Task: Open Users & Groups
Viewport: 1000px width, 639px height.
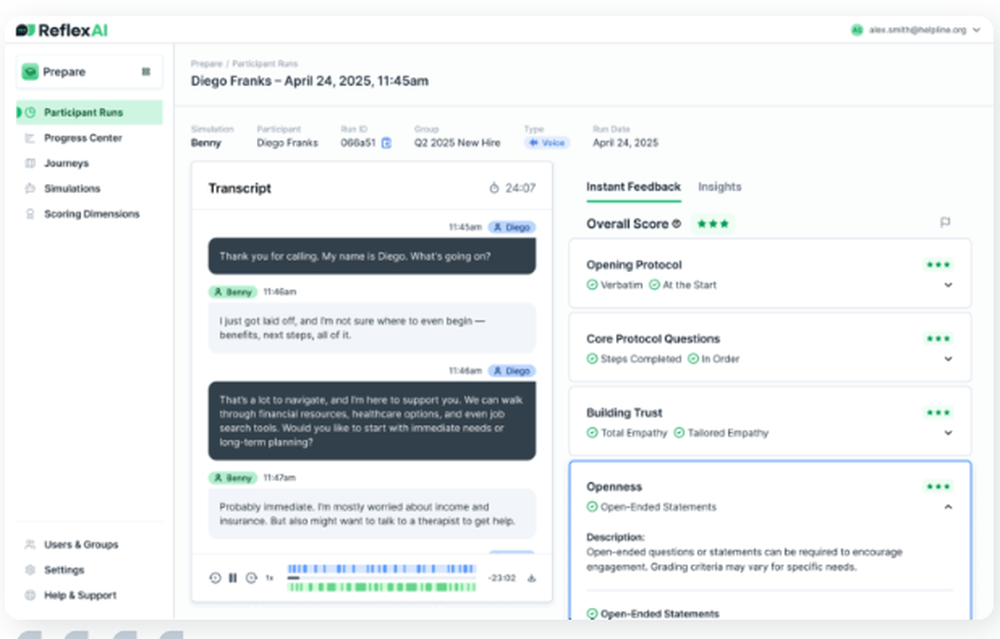Action: point(81,545)
